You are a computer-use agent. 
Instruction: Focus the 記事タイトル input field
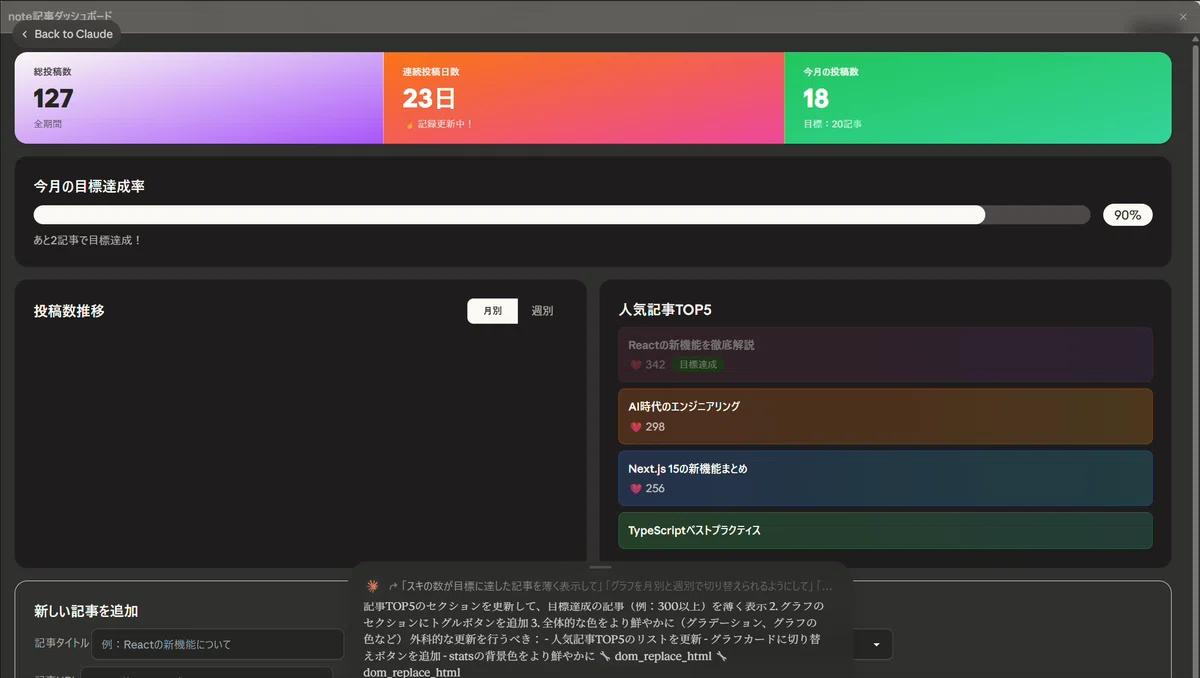tap(217, 644)
